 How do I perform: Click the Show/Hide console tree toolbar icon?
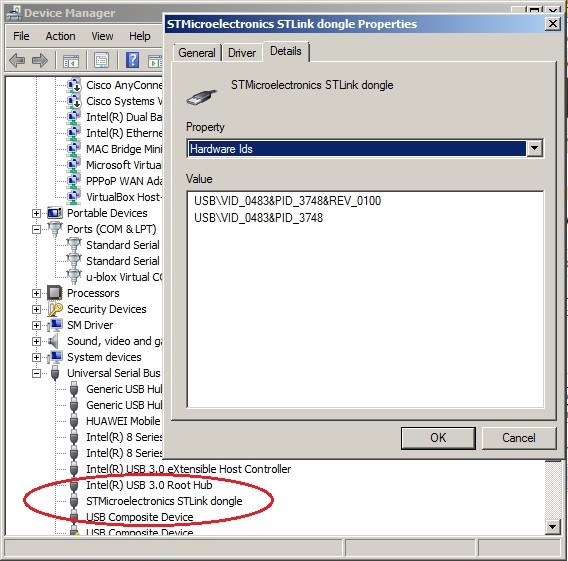(x=71, y=60)
